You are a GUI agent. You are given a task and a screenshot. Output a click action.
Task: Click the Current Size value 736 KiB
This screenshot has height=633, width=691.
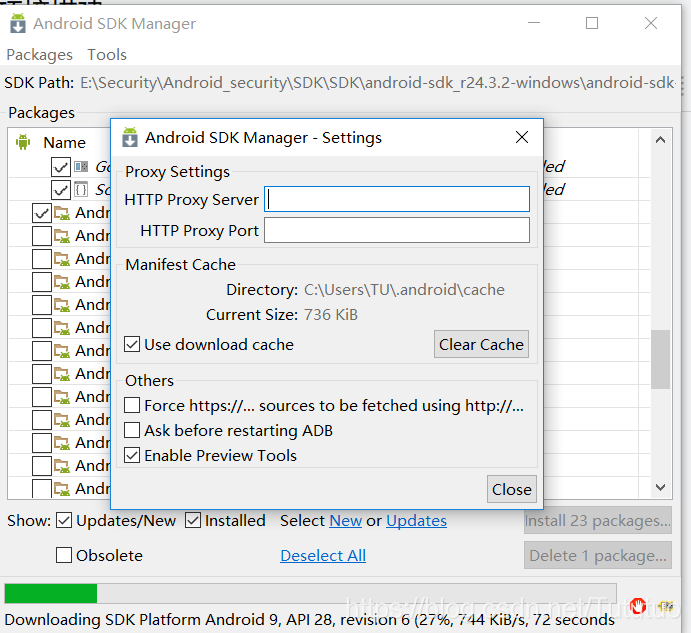tap(331, 315)
